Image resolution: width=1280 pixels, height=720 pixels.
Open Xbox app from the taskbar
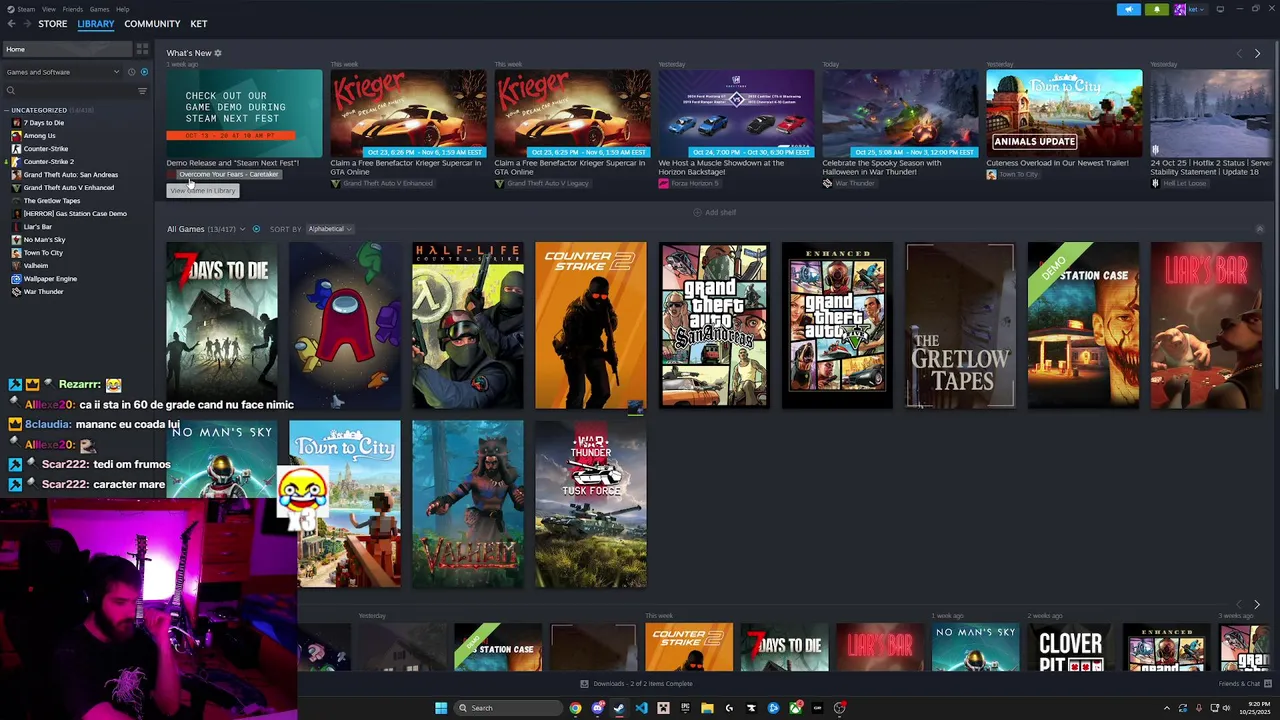pos(795,708)
